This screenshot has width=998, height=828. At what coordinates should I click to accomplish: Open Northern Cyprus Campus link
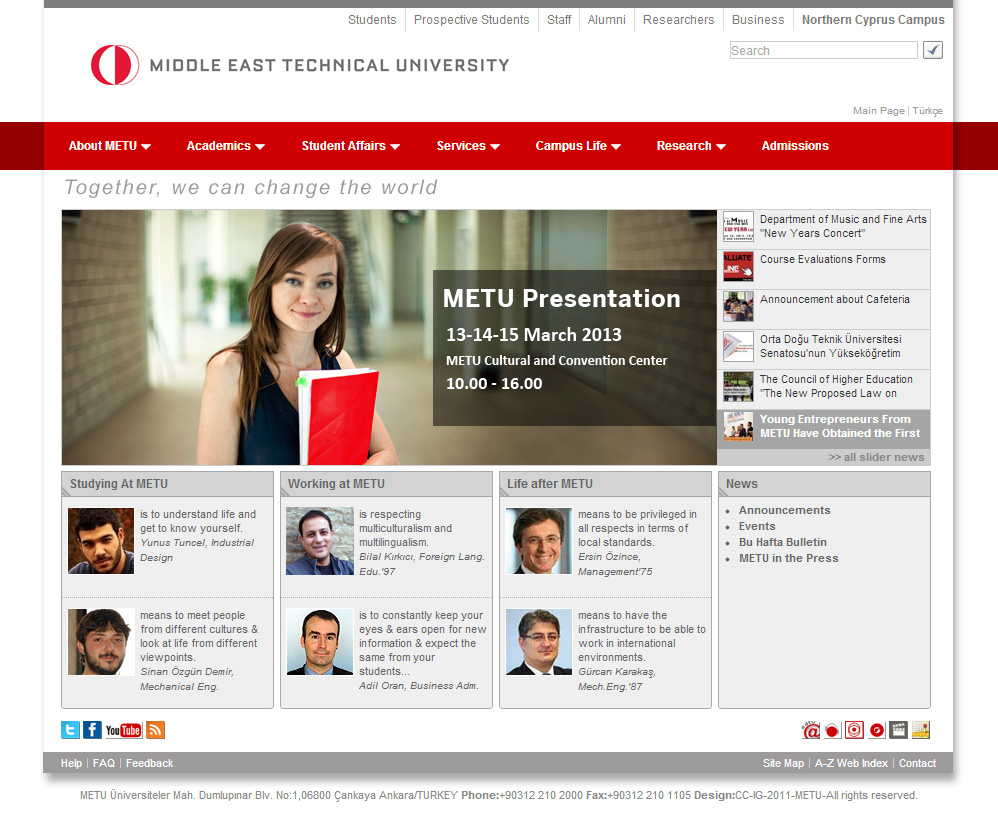point(873,20)
